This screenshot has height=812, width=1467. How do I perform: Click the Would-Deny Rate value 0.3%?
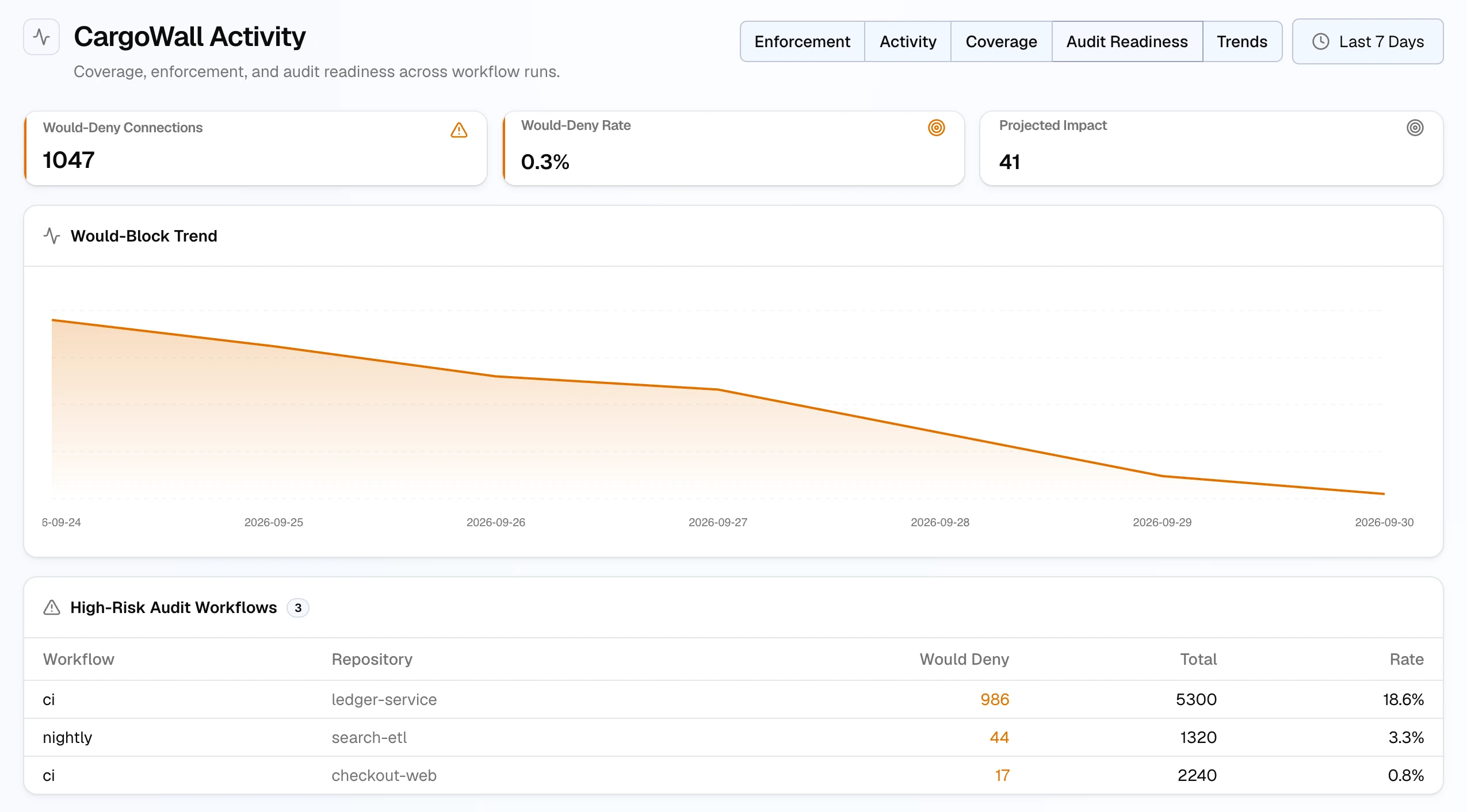coord(545,162)
